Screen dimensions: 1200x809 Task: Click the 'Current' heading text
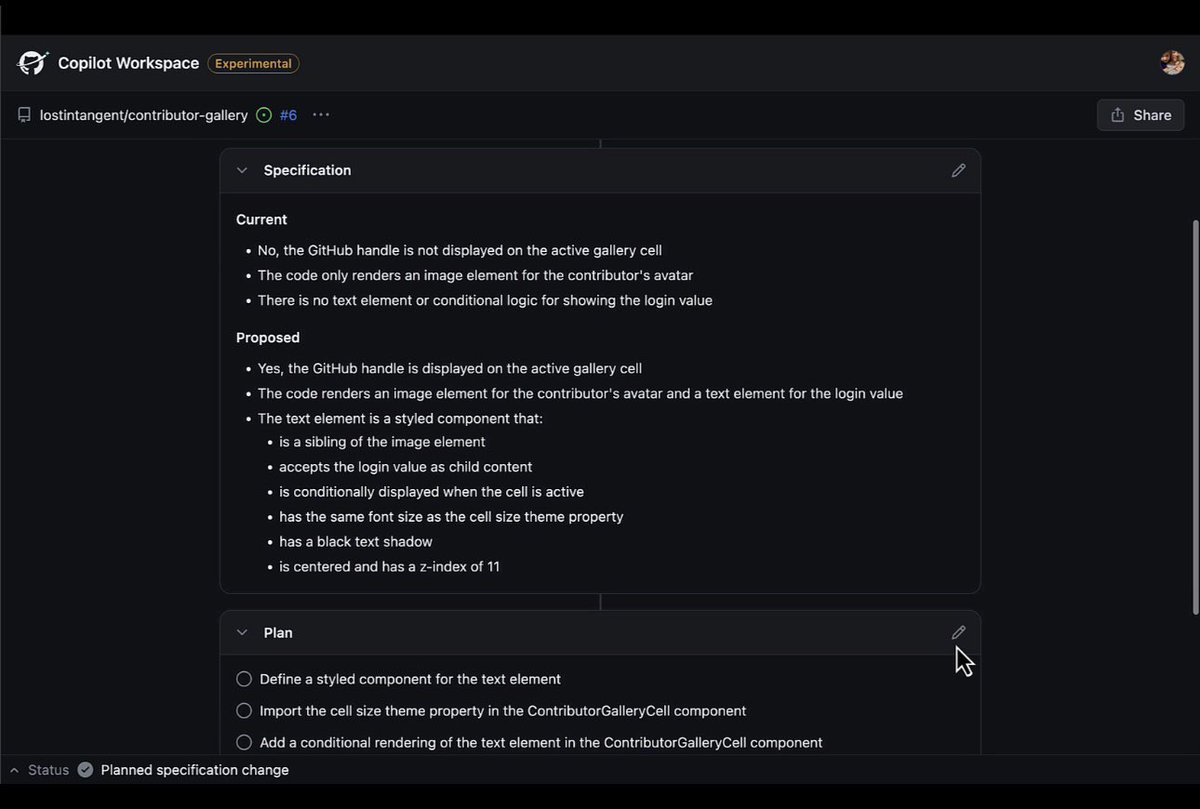262,220
